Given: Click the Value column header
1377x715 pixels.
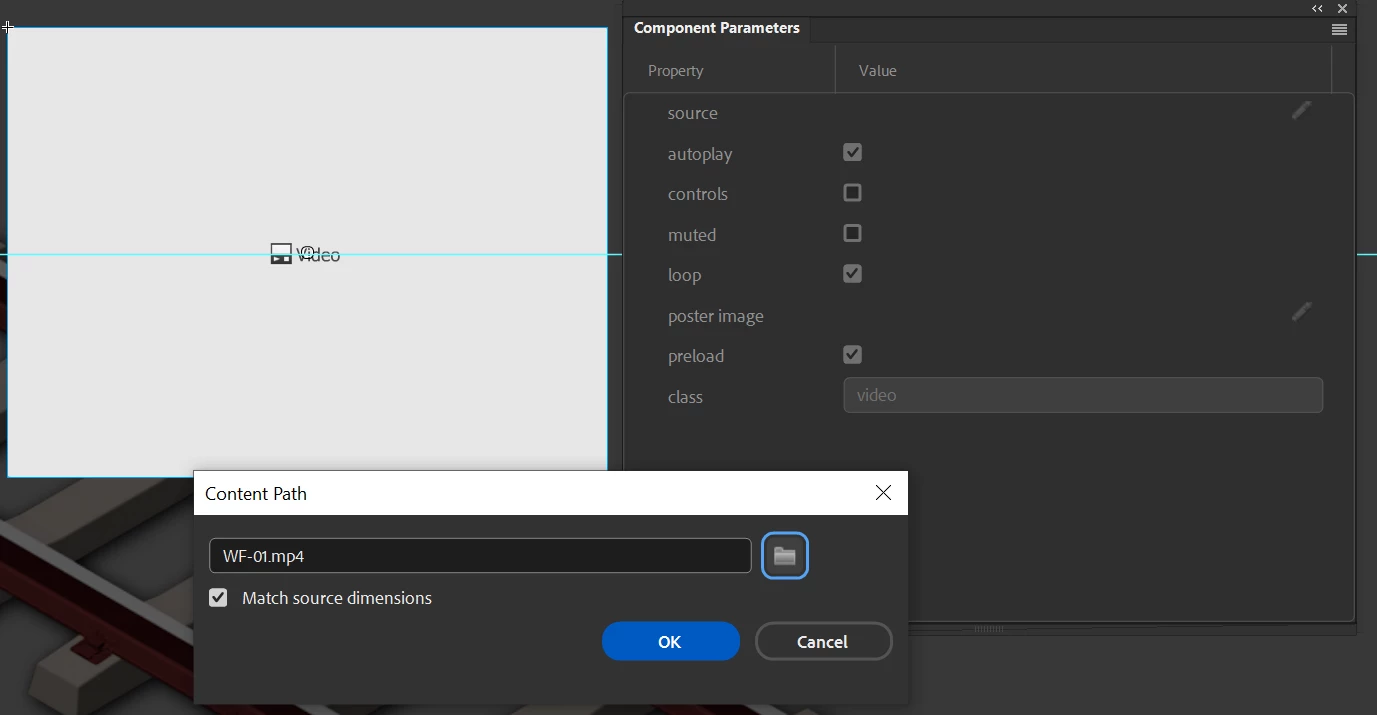Looking at the screenshot, I should [878, 71].
